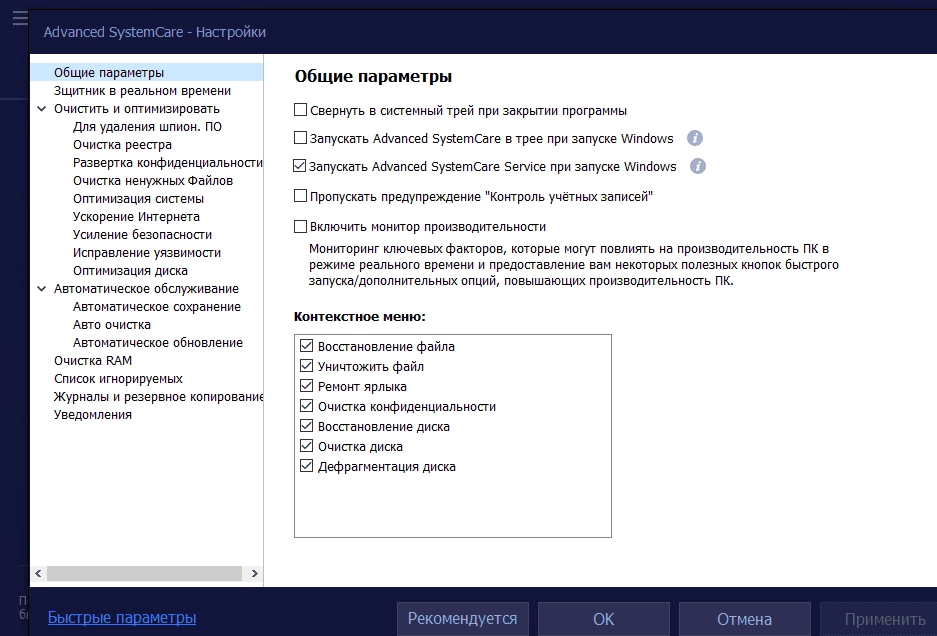
Task: Click the sidebar horizontal scrollbar left arrow
Action: 38,573
